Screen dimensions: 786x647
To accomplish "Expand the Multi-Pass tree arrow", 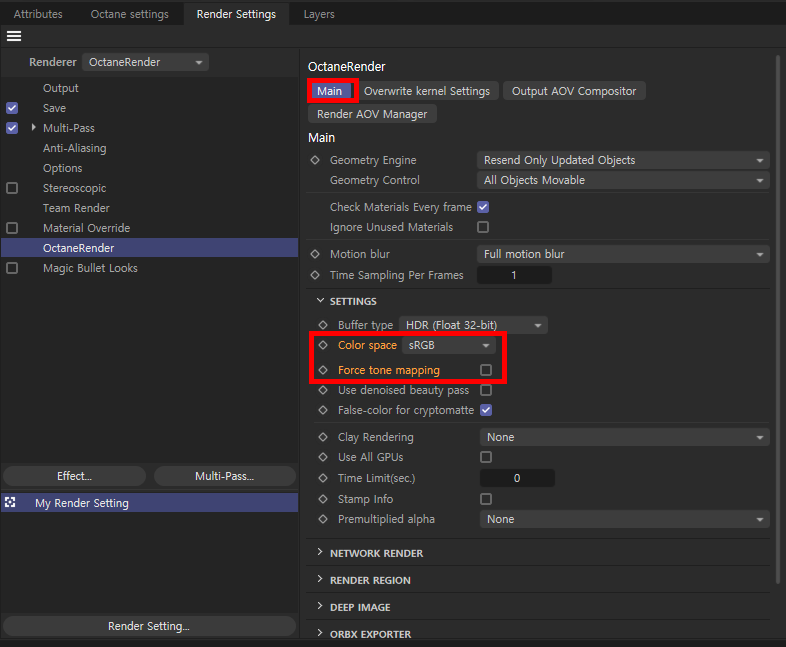I will click(x=34, y=127).
